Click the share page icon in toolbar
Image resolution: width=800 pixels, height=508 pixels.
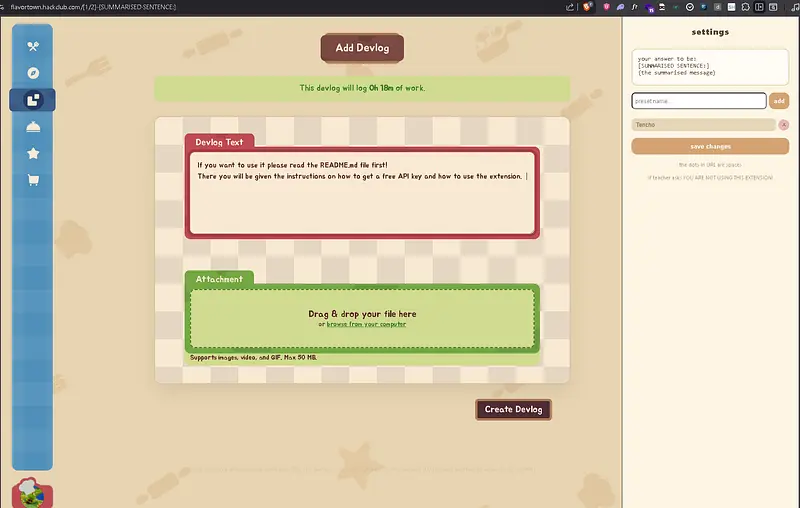568,7
